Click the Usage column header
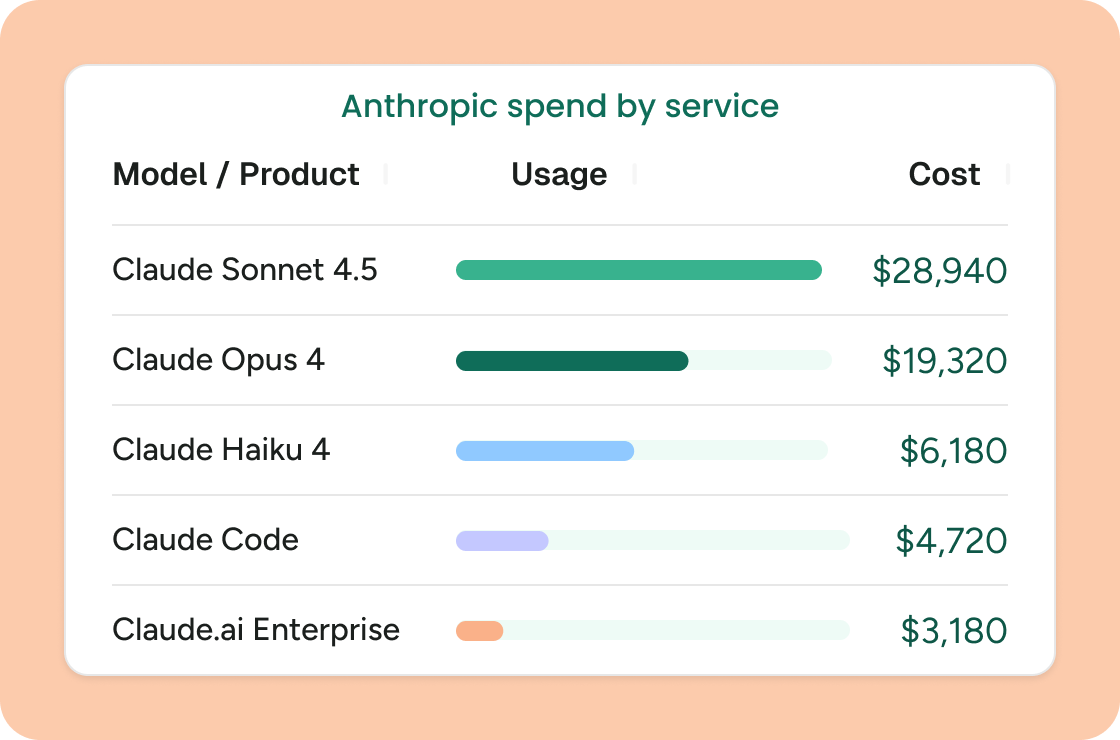This screenshot has width=1120, height=740. pos(559,174)
